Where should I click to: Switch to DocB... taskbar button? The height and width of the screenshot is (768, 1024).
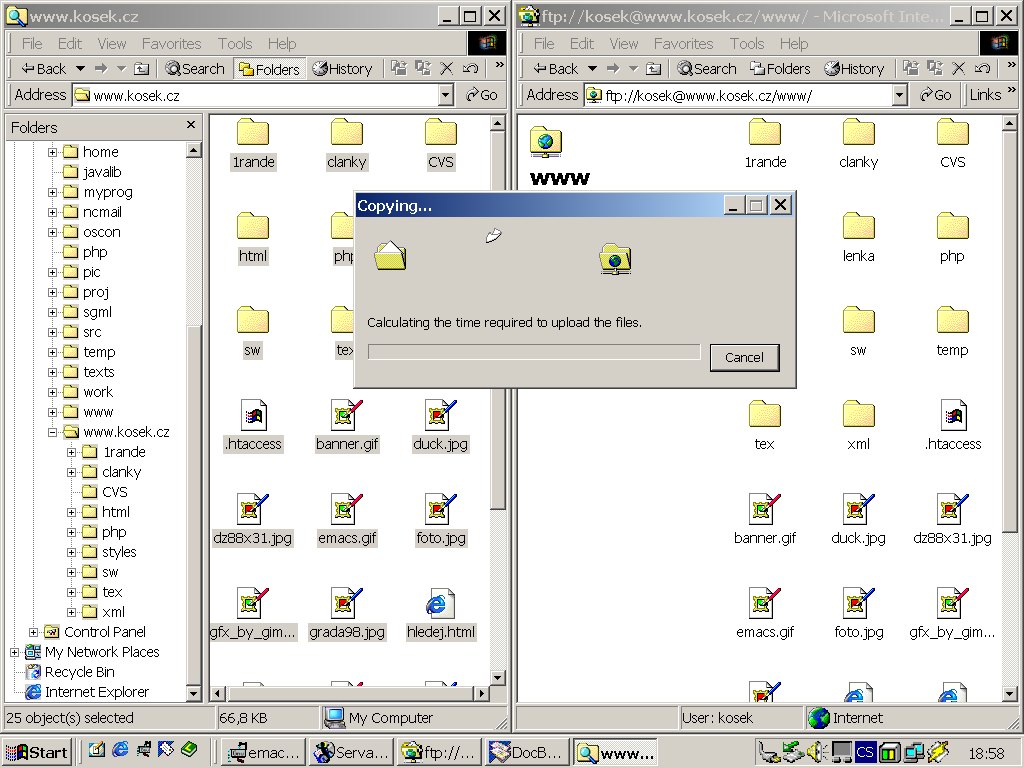[x=526, y=753]
